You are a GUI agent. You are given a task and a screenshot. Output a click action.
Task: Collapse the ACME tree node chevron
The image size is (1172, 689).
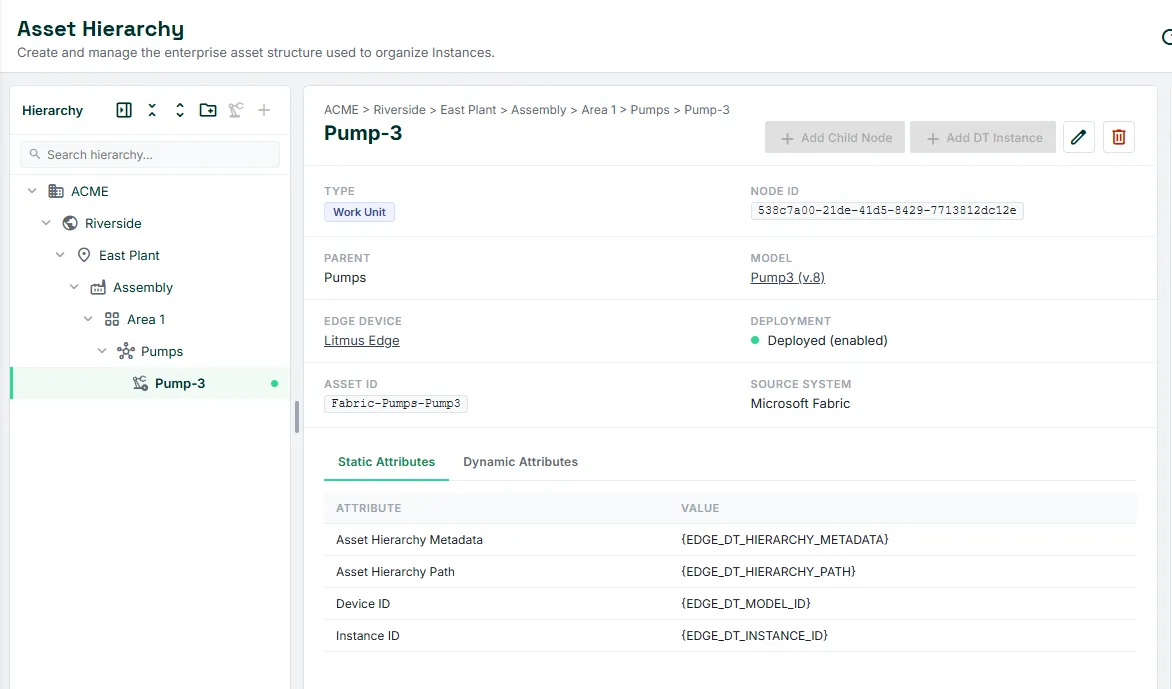[32, 191]
